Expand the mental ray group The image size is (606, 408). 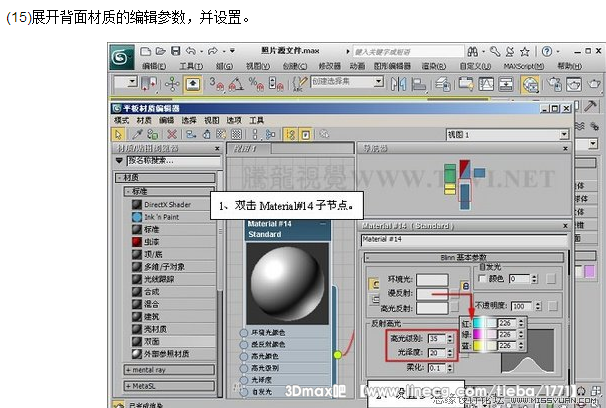[169, 370]
